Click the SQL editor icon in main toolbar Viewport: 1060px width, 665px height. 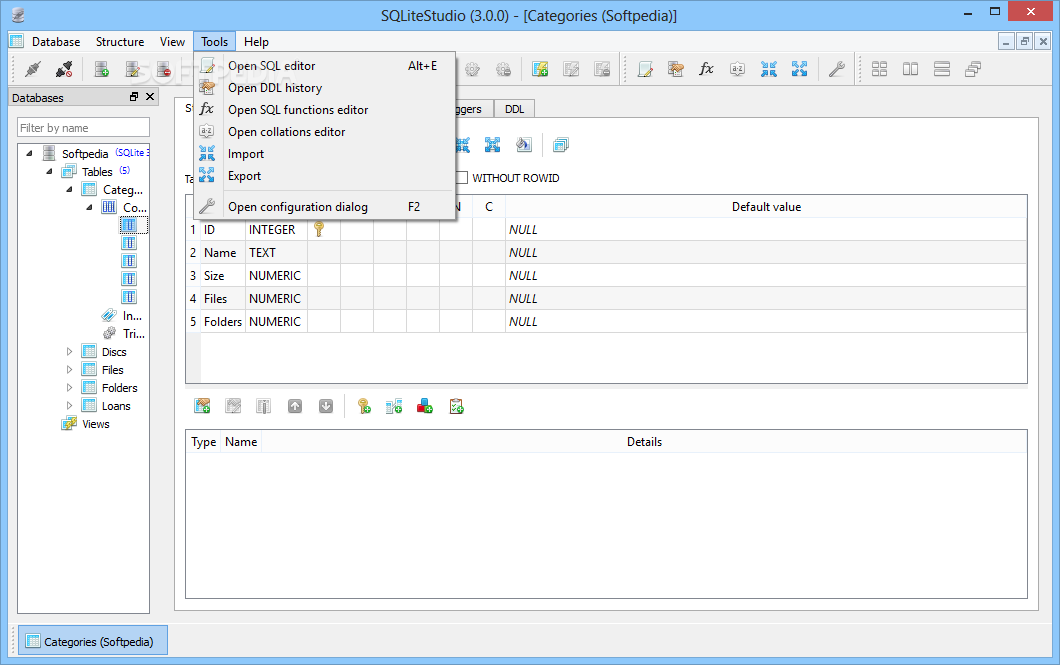[645, 69]
